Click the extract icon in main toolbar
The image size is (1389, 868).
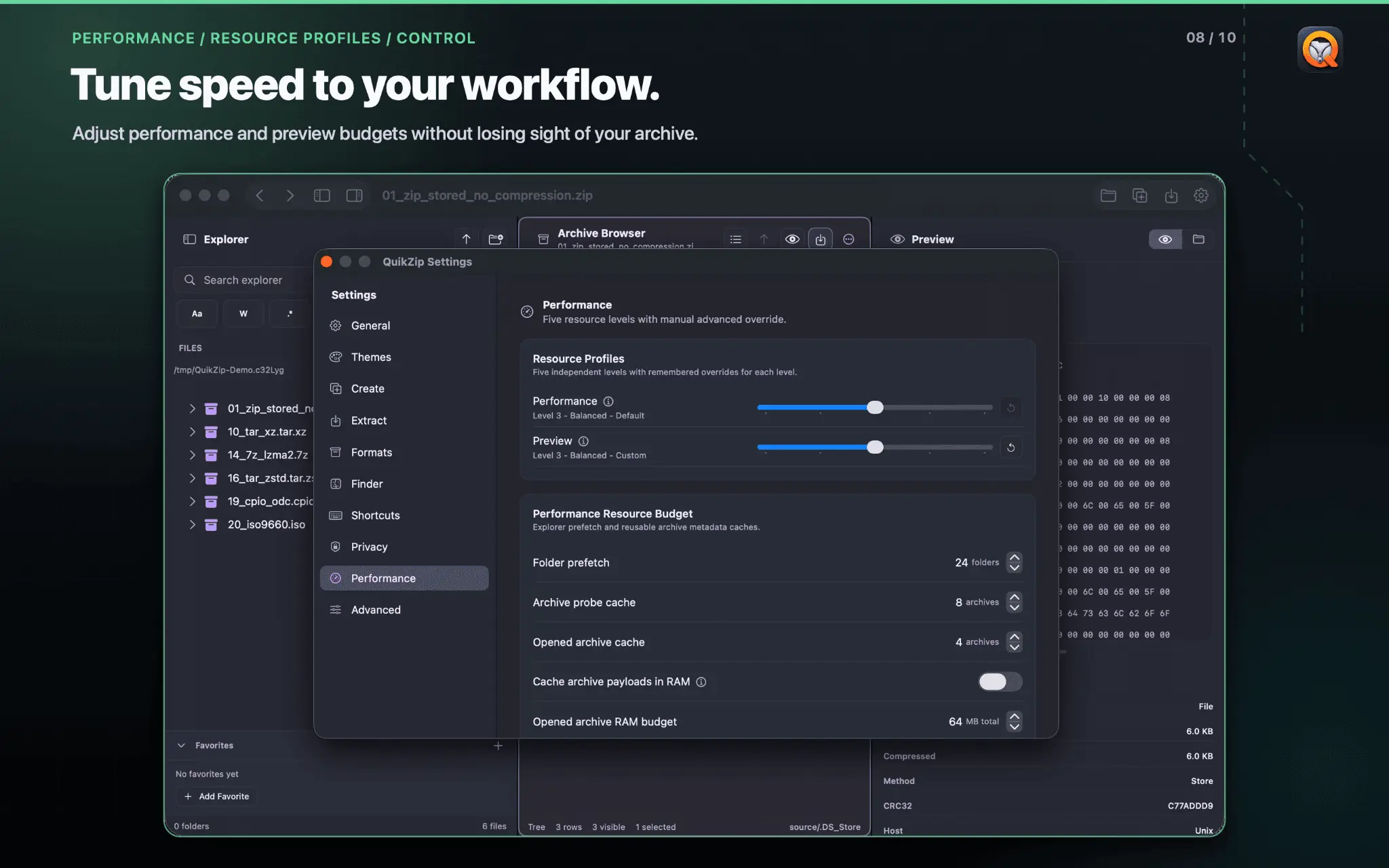(x=1171, y=195)
